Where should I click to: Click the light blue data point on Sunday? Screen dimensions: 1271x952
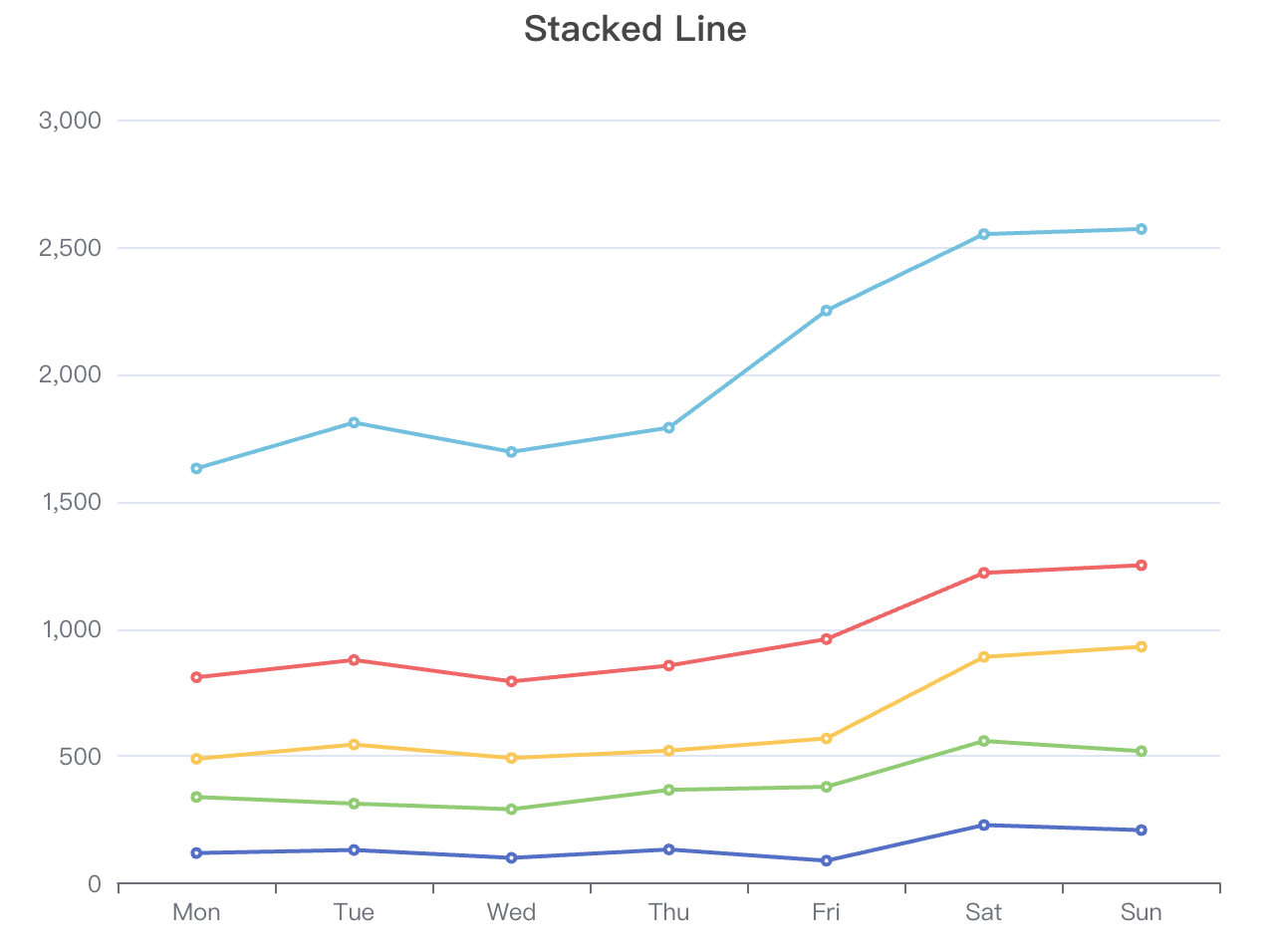(x=1142, y=229)
